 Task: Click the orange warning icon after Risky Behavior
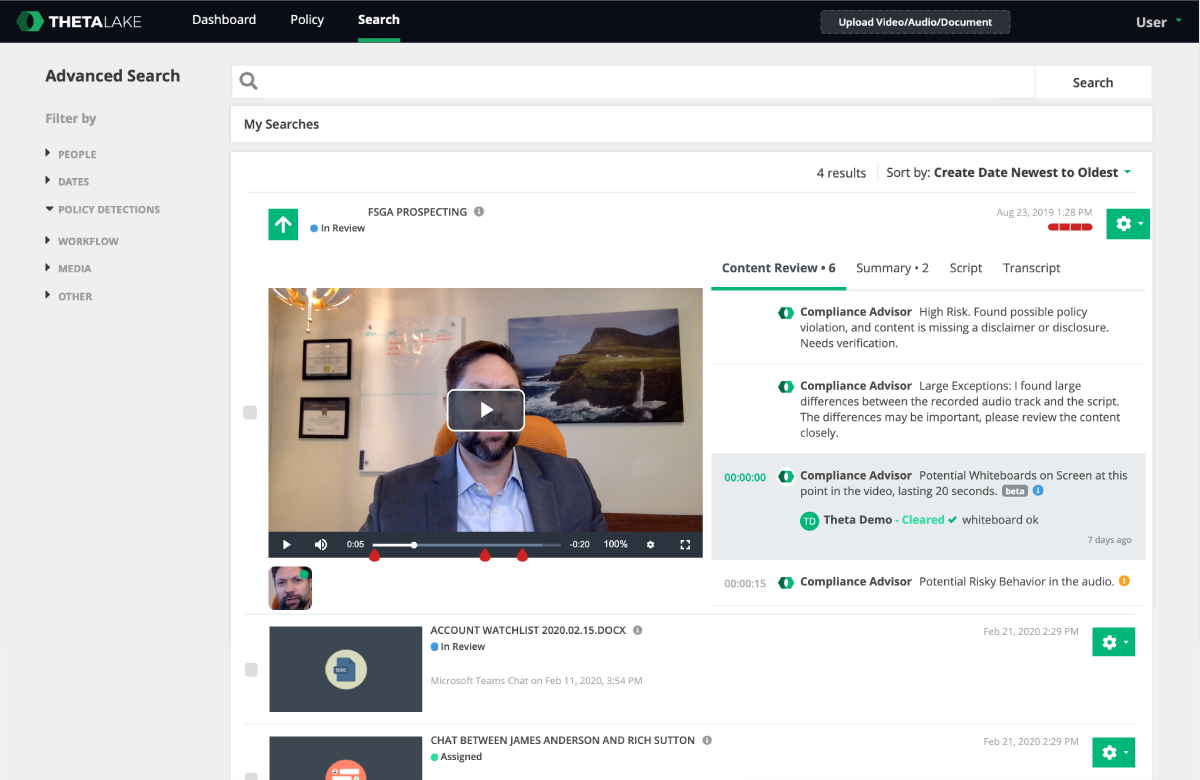click(x=1124, y=581)
